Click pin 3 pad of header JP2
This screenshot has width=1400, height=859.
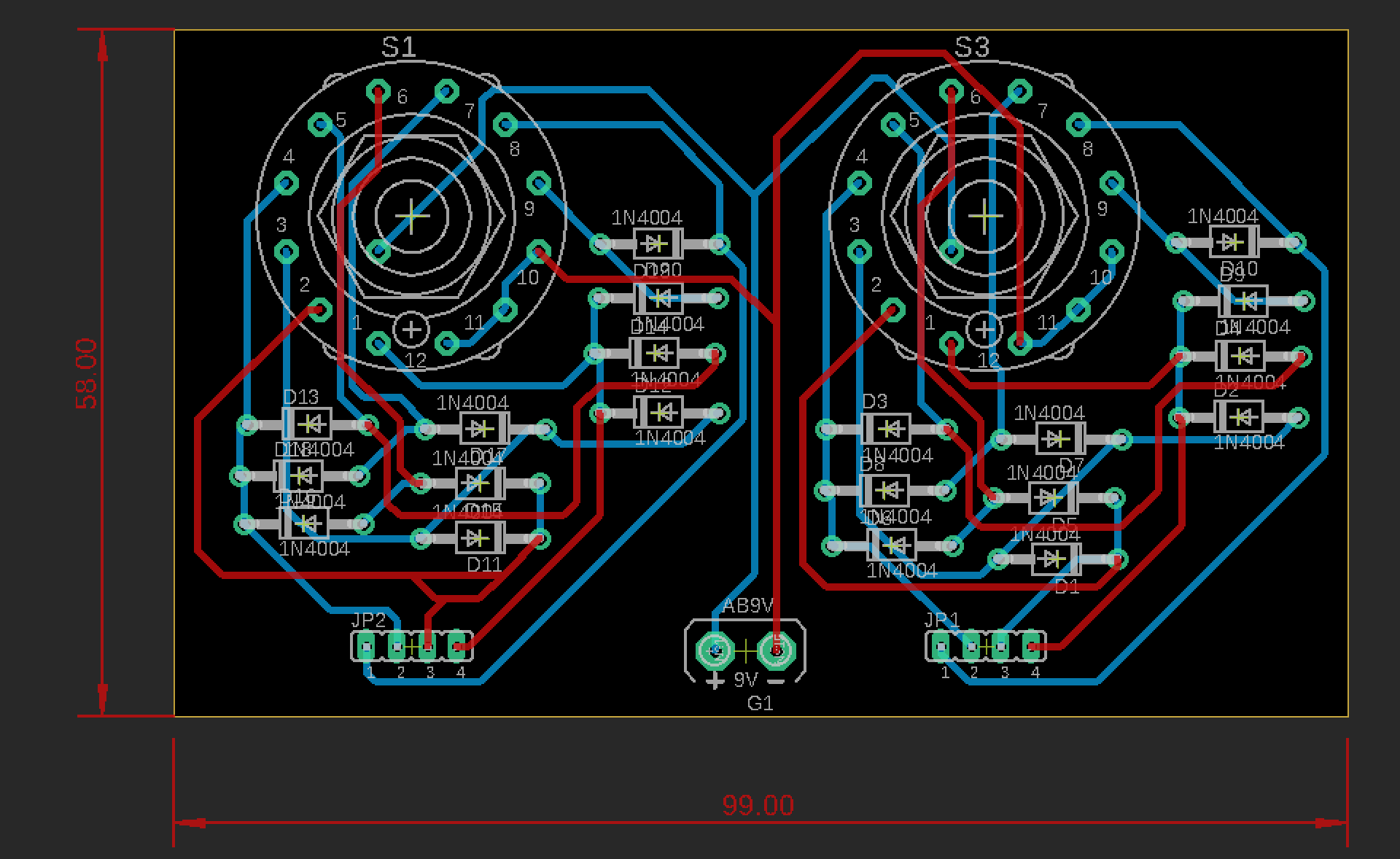pos(427,646)
